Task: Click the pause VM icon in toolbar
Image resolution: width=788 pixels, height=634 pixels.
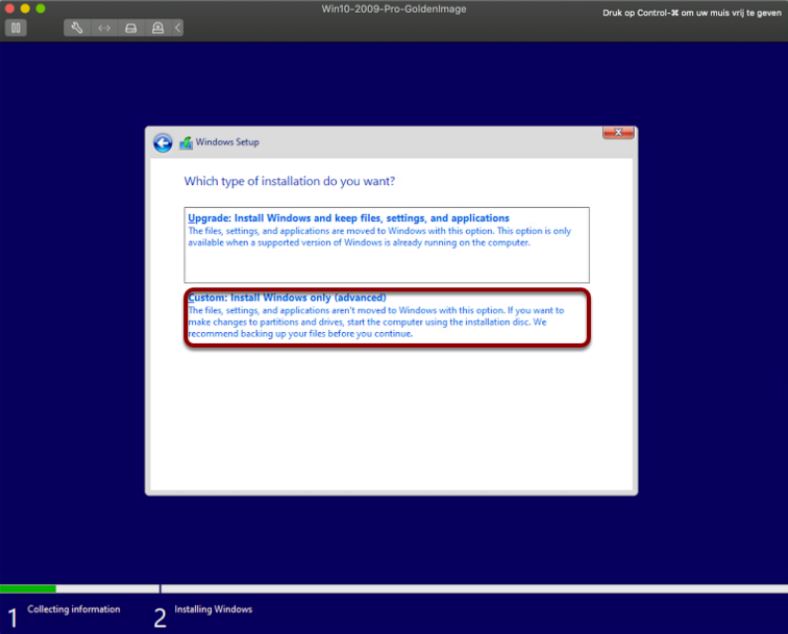Action: point(16,28)
